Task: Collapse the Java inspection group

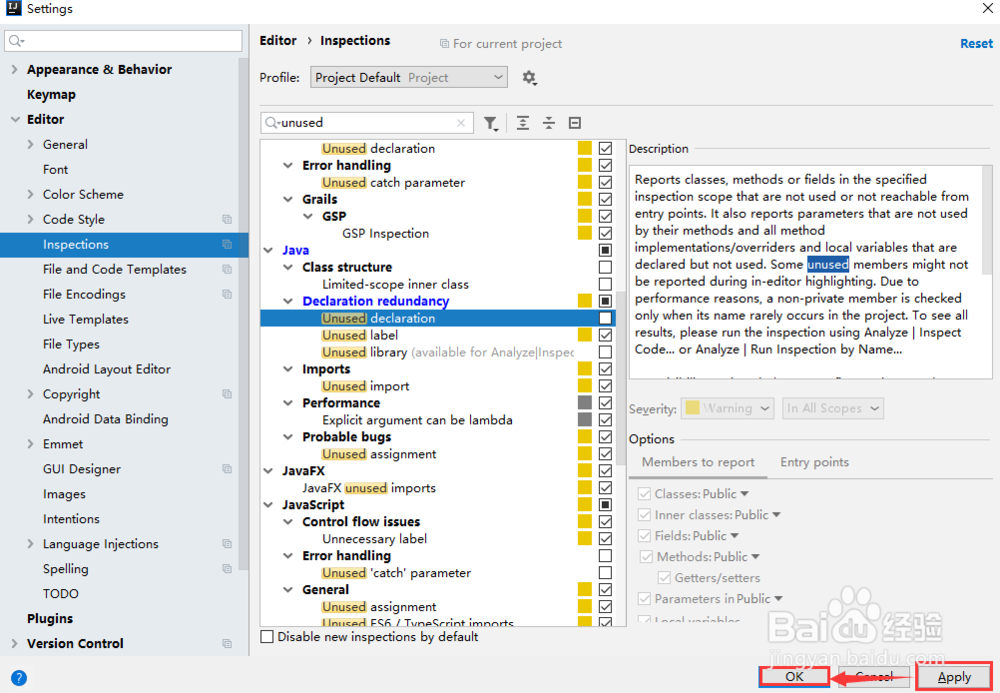Action: tap(266, 249)
